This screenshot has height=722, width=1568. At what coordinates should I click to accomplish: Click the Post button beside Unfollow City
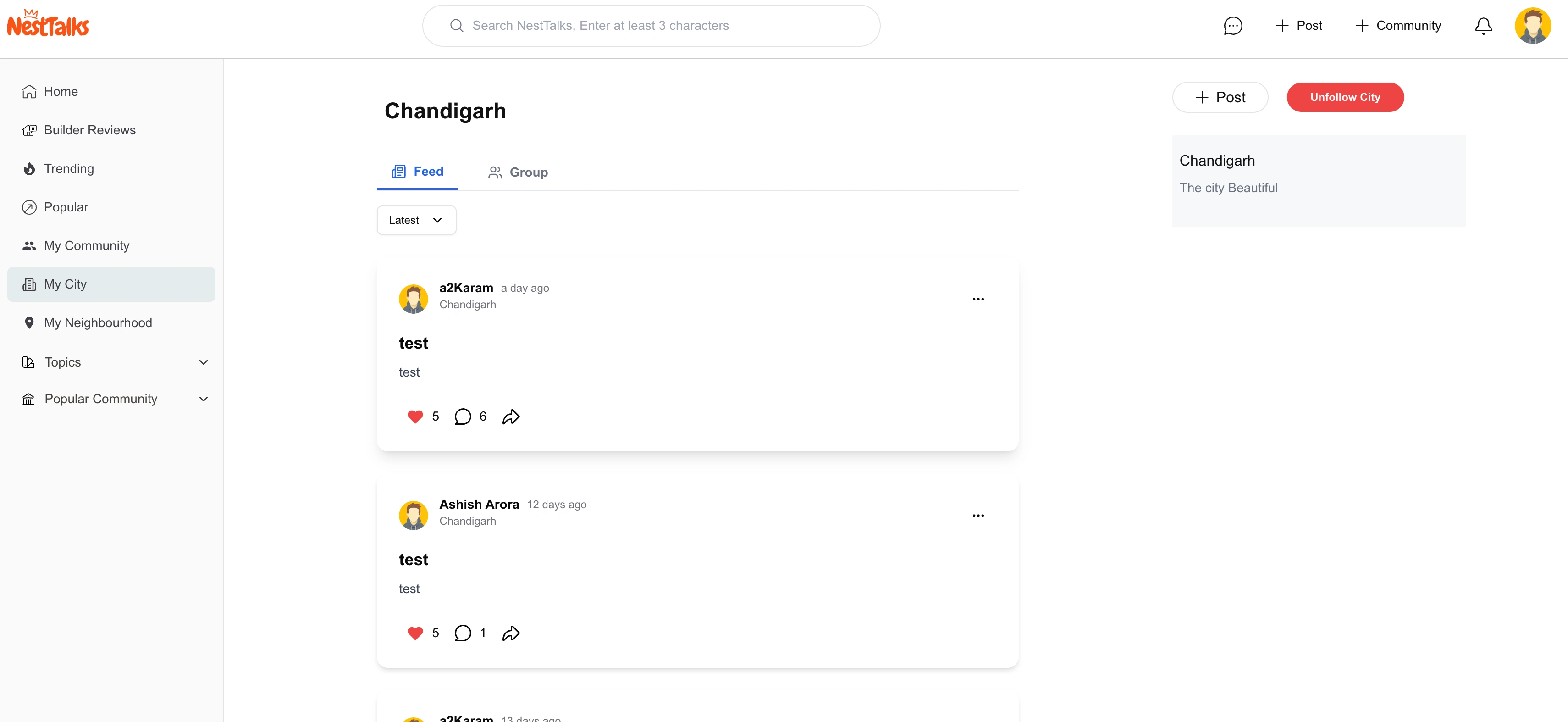coord(1220,97)
